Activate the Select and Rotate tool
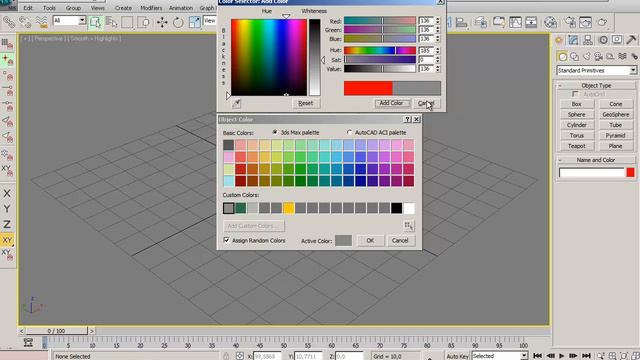The image size is (640, 360). click(x=178, y=22)
